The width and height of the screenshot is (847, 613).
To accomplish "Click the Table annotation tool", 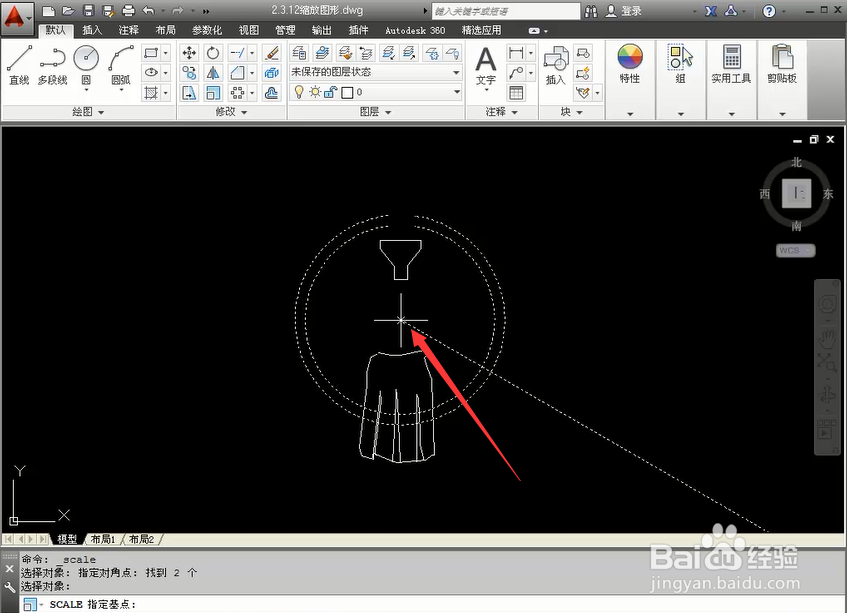I will pos(516,93).
